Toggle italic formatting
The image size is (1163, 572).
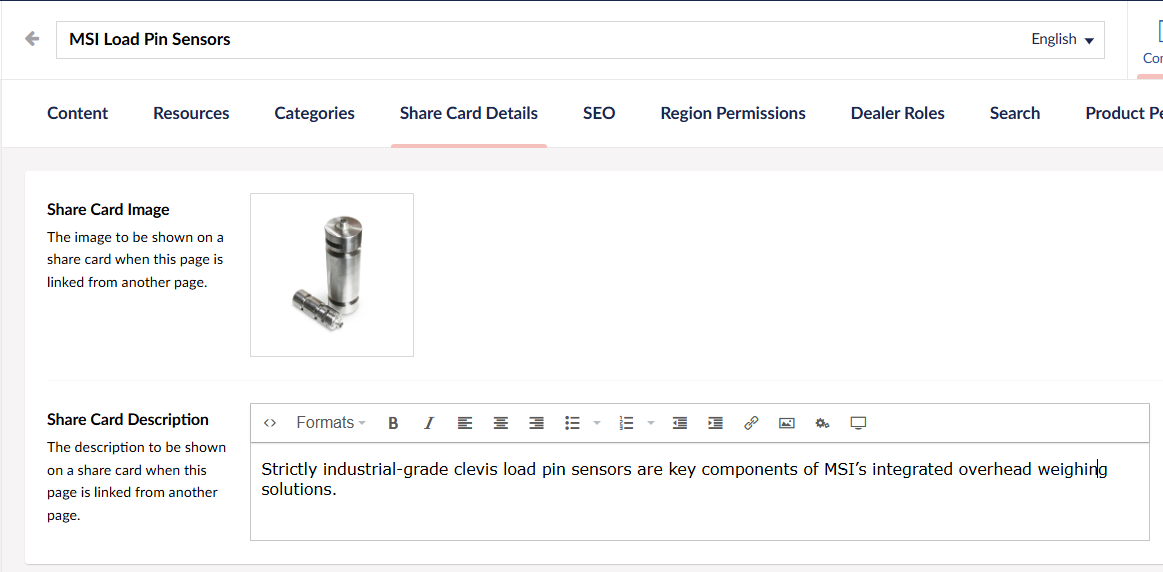[429, 423]
